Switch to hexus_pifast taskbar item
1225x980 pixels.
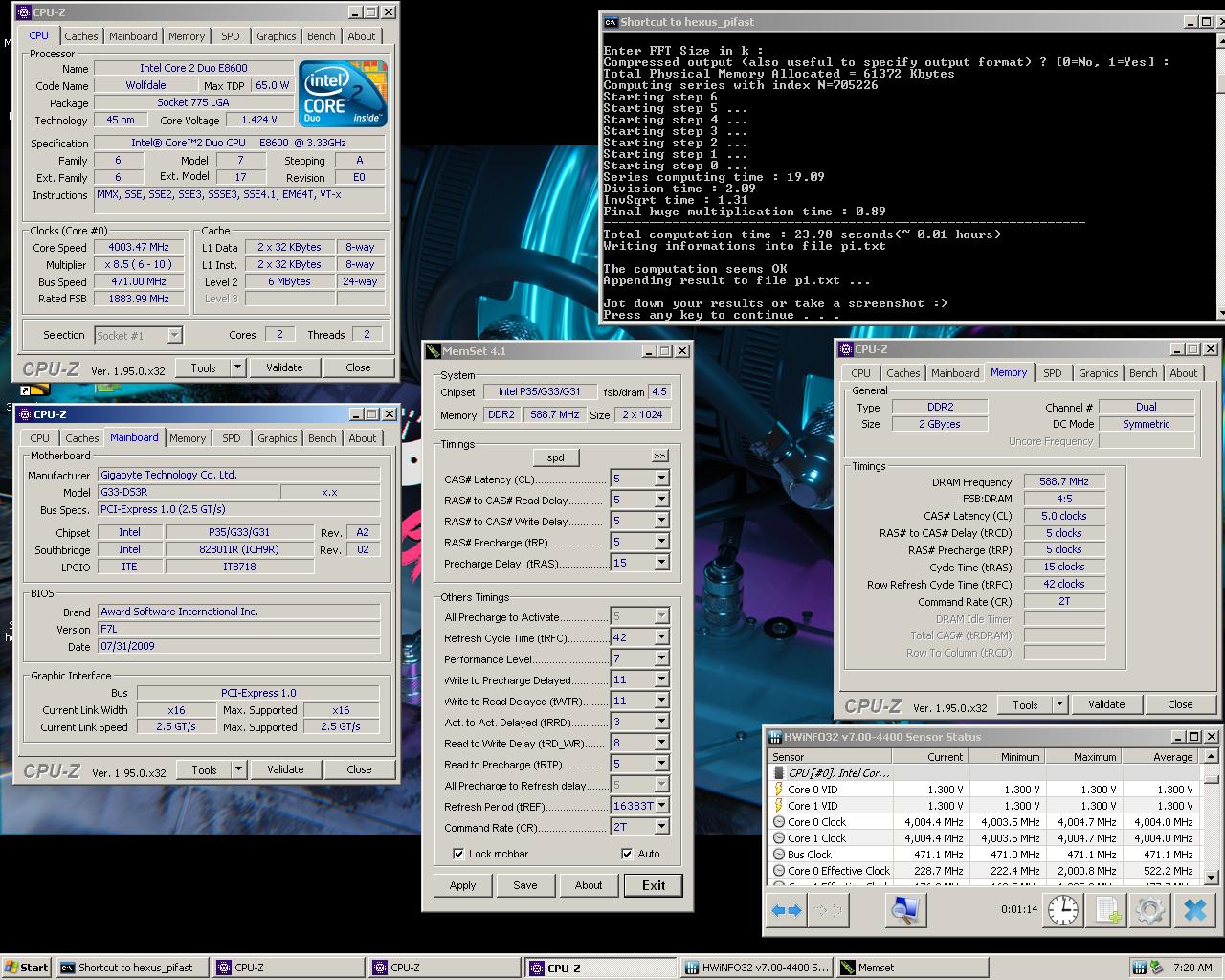132,968
